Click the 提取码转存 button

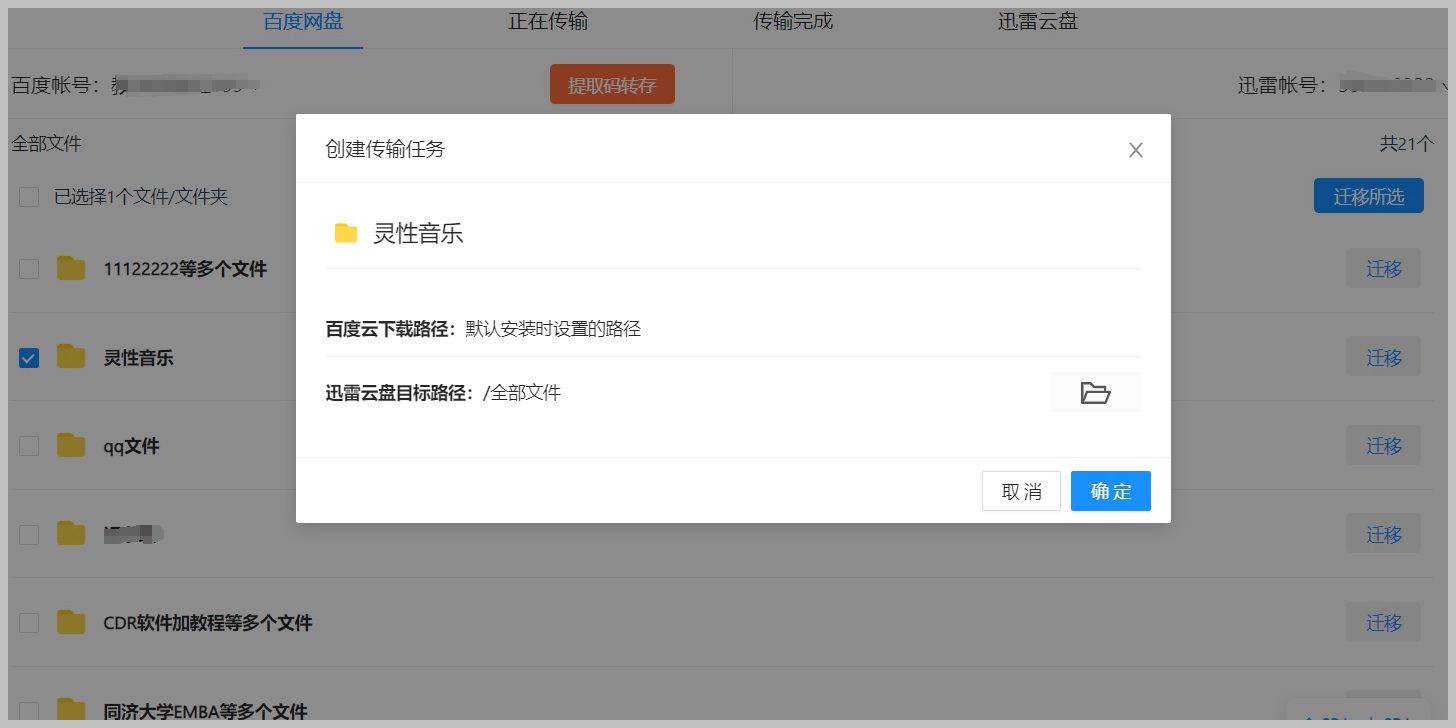(612, 85)
